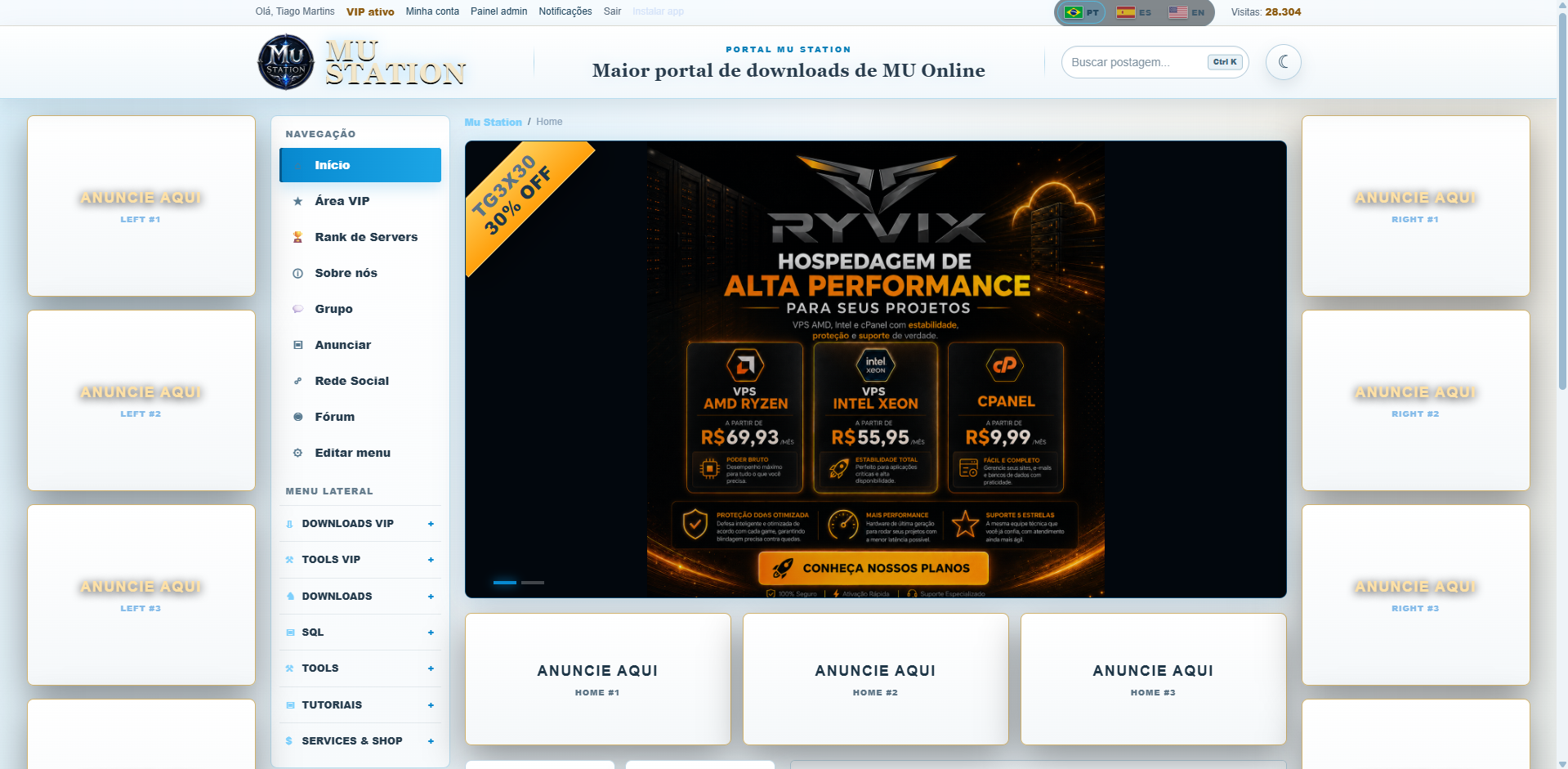
Task: Click the icon beside the plain TOOLS entry
Action: [x=289, y=668]
